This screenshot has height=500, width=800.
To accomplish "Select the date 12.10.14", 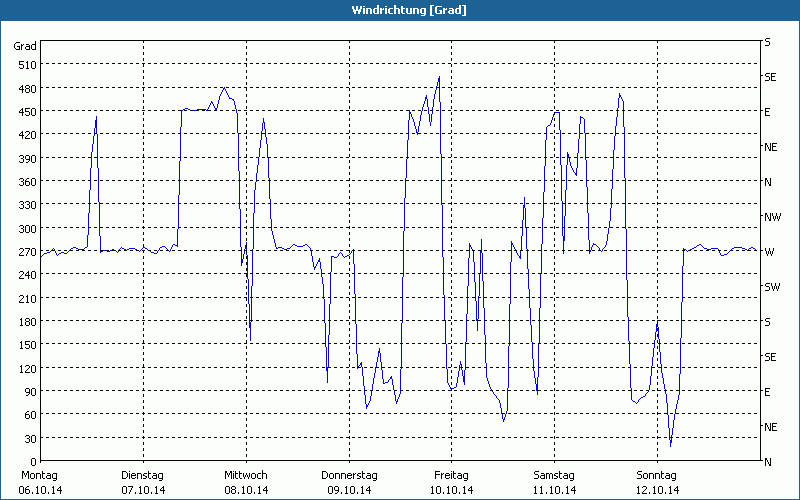I will [658, 490].
